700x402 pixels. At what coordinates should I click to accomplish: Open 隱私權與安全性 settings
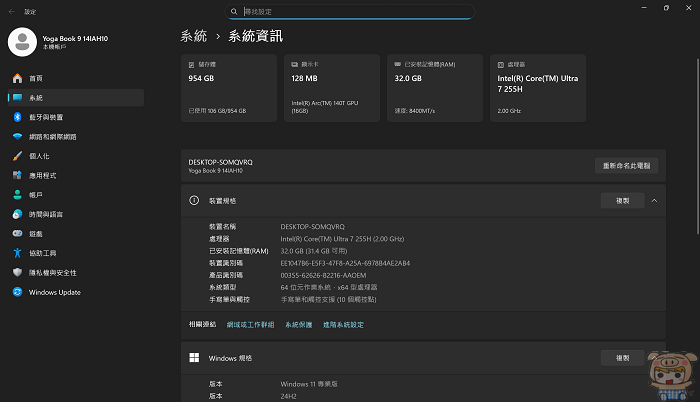pyautogui.click(x=52, y=272)
